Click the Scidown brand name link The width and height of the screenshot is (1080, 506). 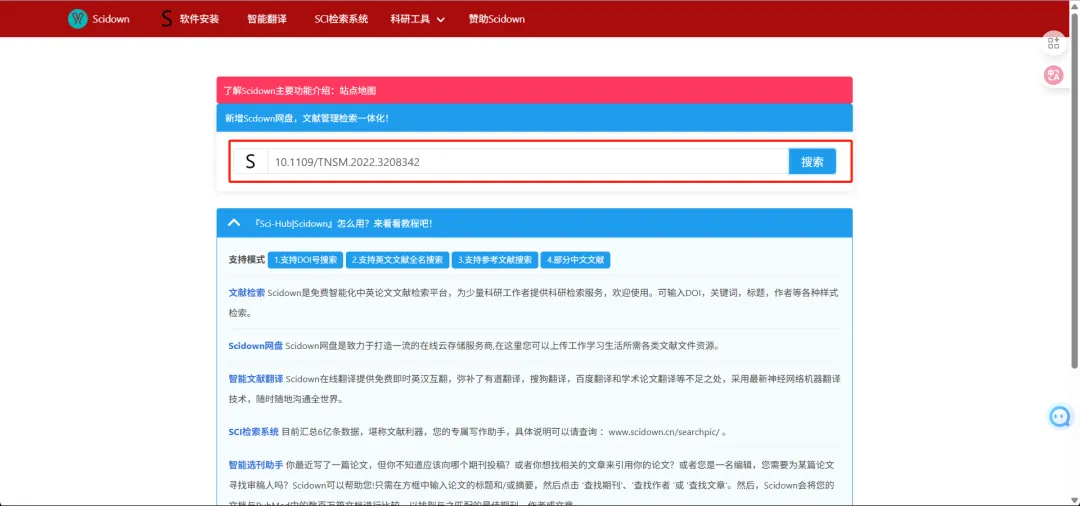coord(111,19)
